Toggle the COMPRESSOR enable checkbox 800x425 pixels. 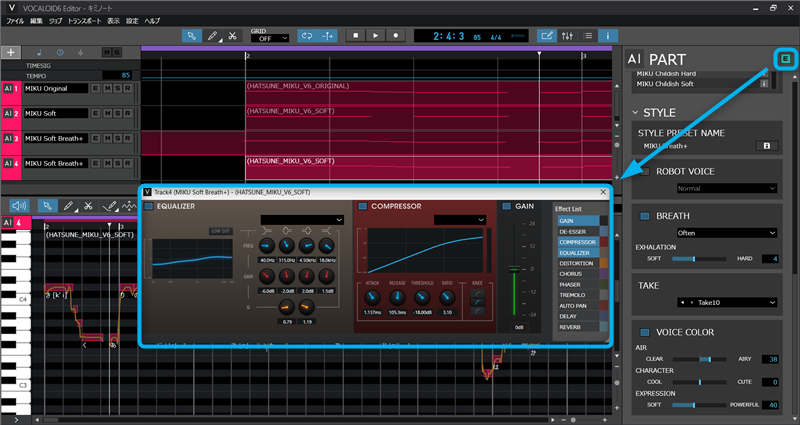point(363,206)
